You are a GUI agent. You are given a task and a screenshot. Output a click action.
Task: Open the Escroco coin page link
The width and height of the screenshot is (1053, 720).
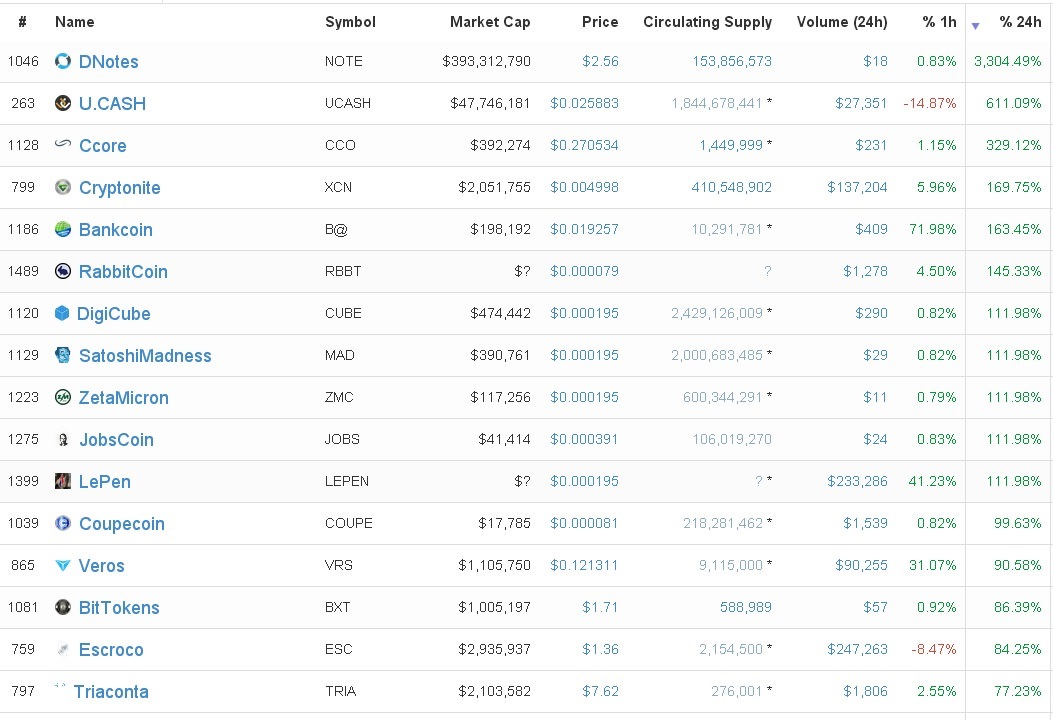[111, 649]
